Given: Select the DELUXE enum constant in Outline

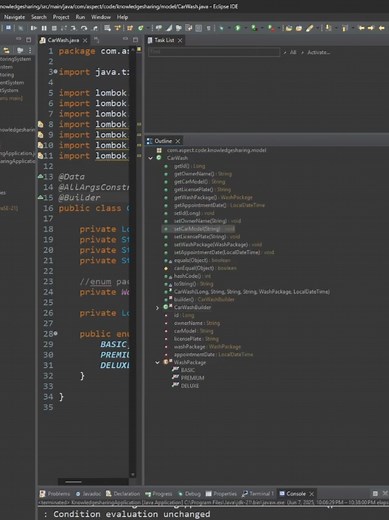Looking at the screenshot, I should pos(190,386).
